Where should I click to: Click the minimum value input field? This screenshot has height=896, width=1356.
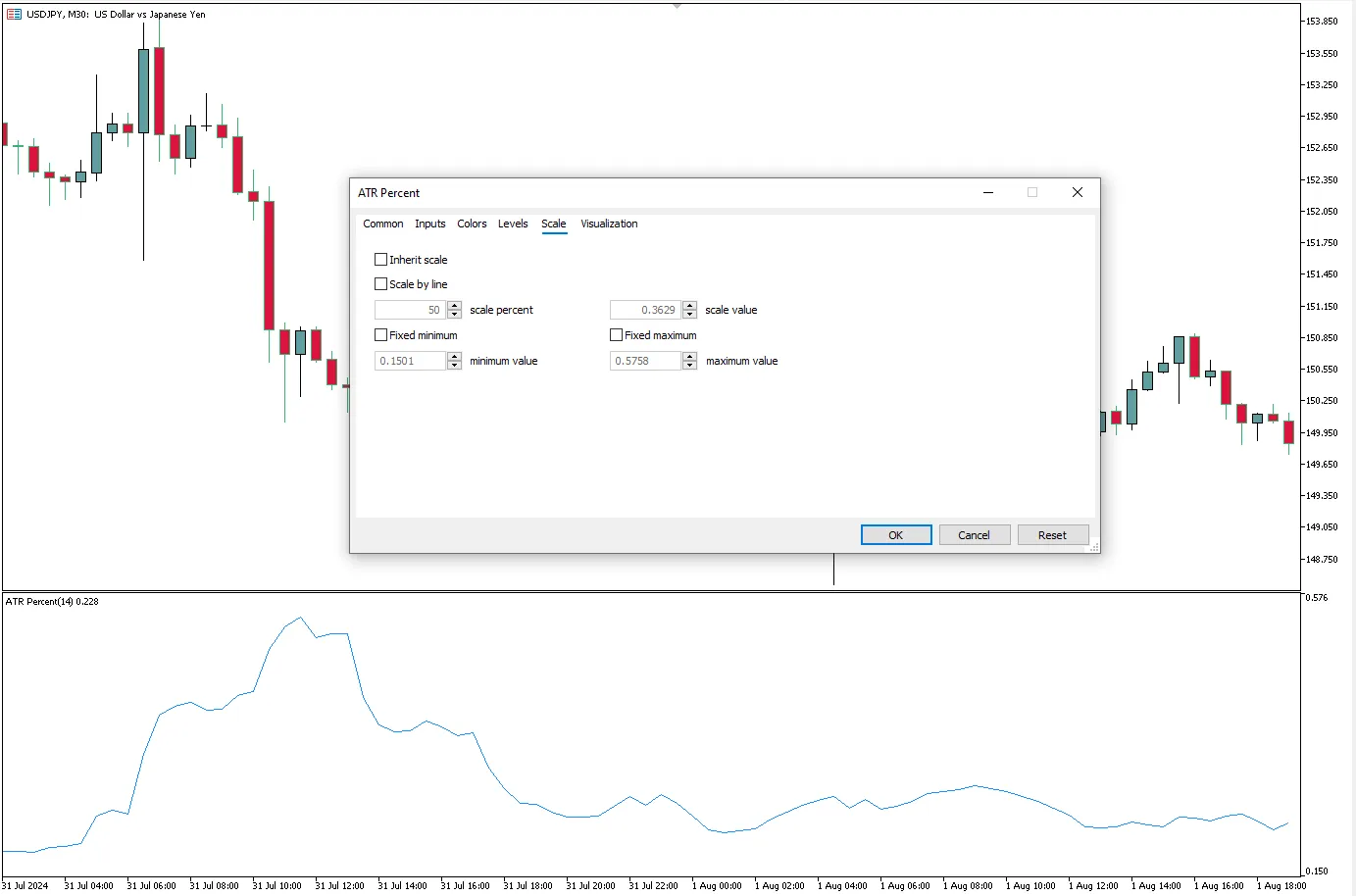[410, 362]
